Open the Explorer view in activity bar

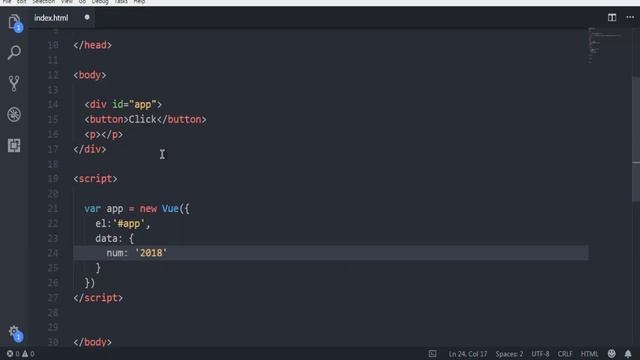15,22
